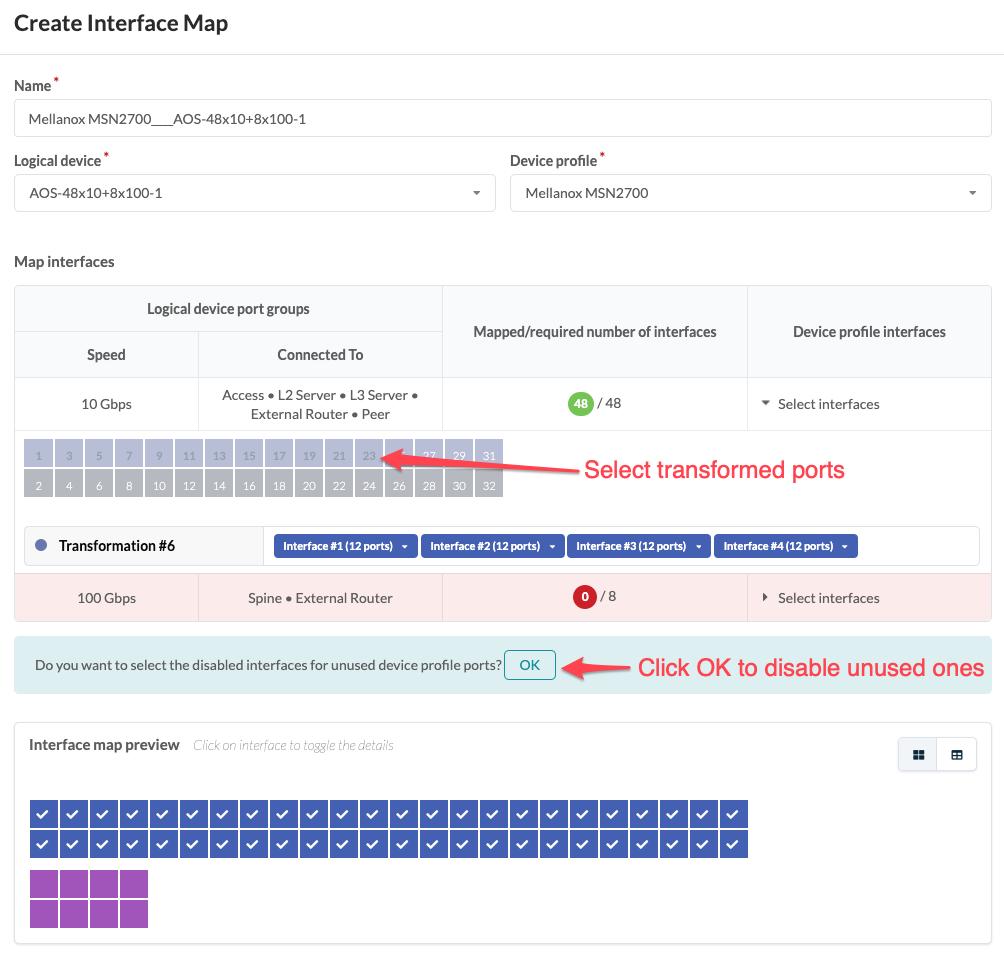Screen dimensions: 1004x955
Task: Select port 32 in port grid
Action: click(x=489, y=486)
